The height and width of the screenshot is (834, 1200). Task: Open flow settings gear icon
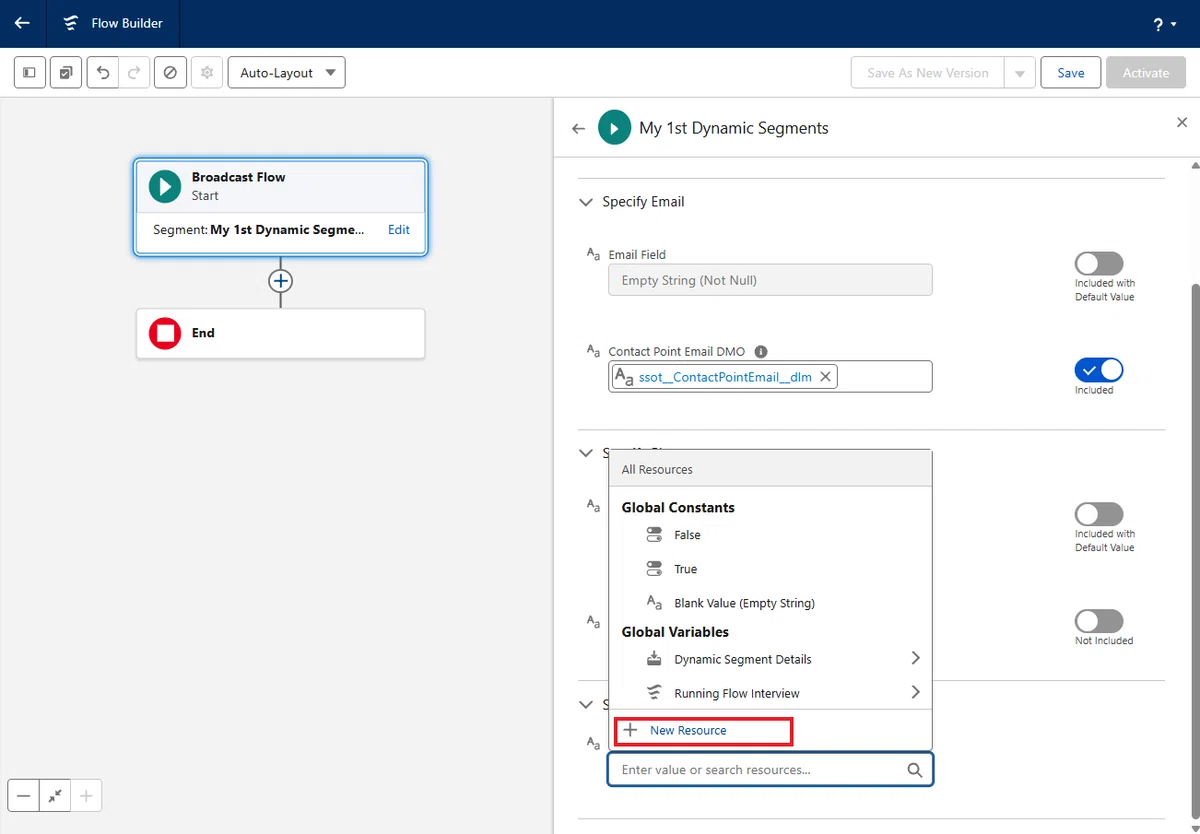[207, 73]
